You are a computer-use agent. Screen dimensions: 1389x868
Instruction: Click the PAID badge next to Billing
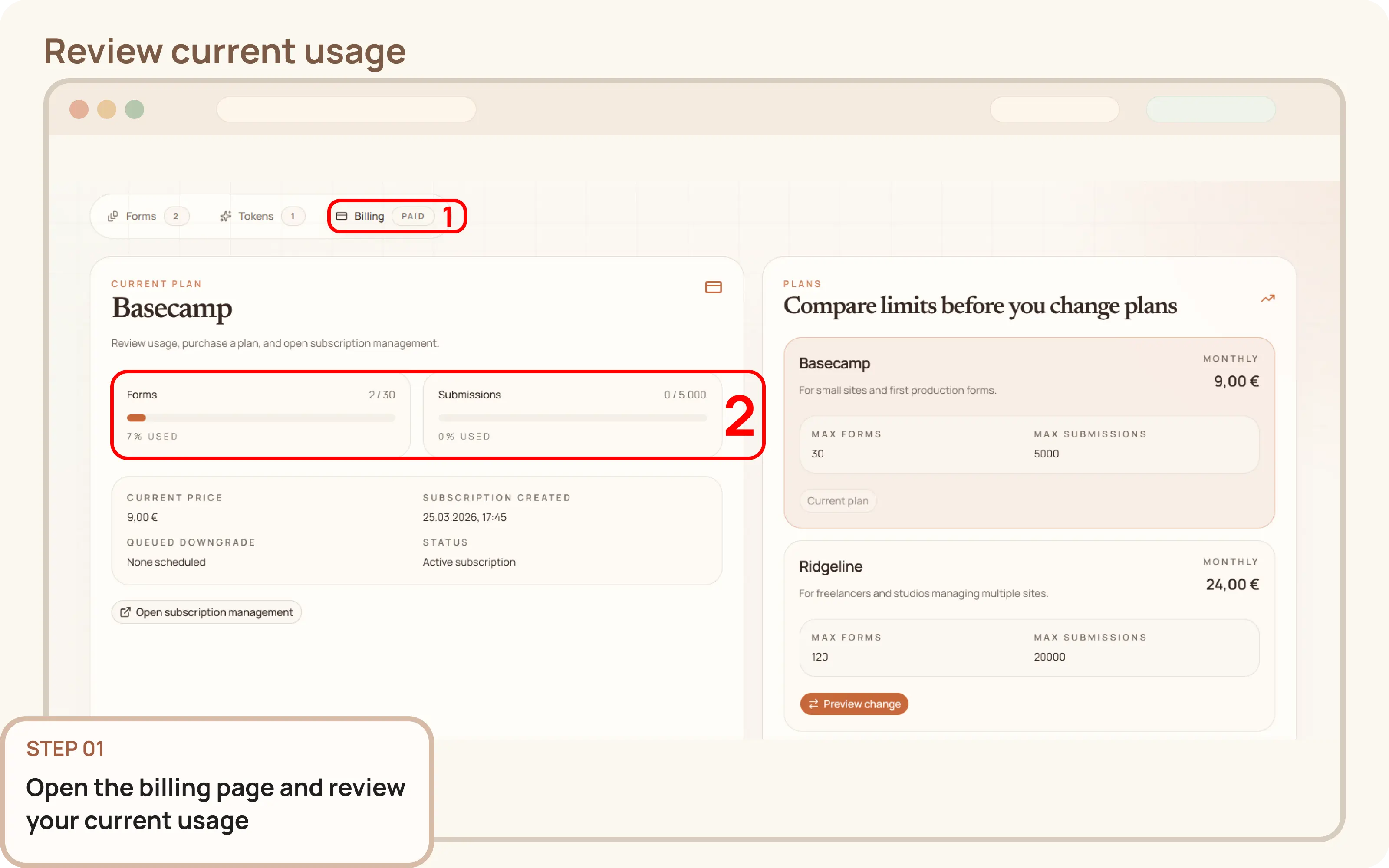pos(413,216)
